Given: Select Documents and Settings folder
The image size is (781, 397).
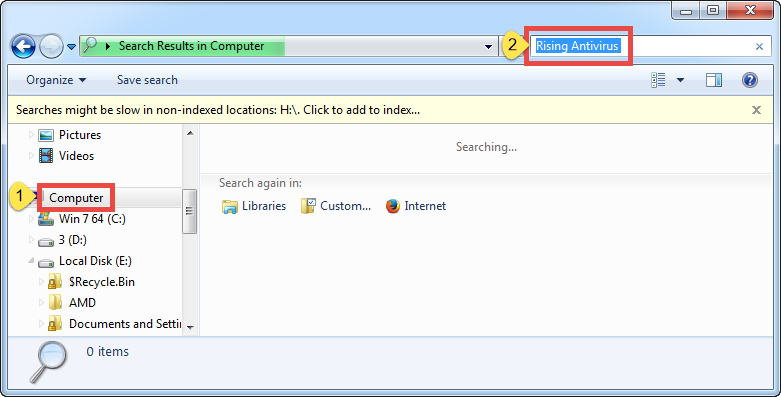Looking at the screenshot, I should 125,323.
